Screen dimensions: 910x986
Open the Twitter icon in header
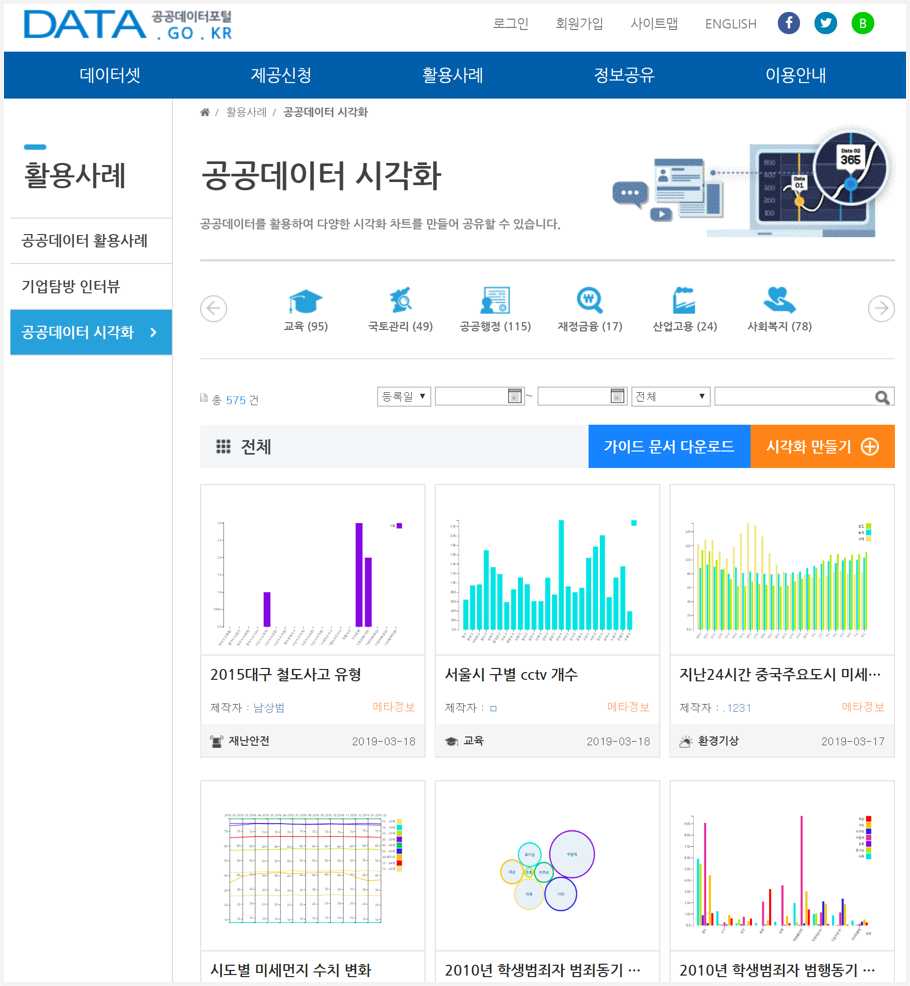click(x=826, y=24)
